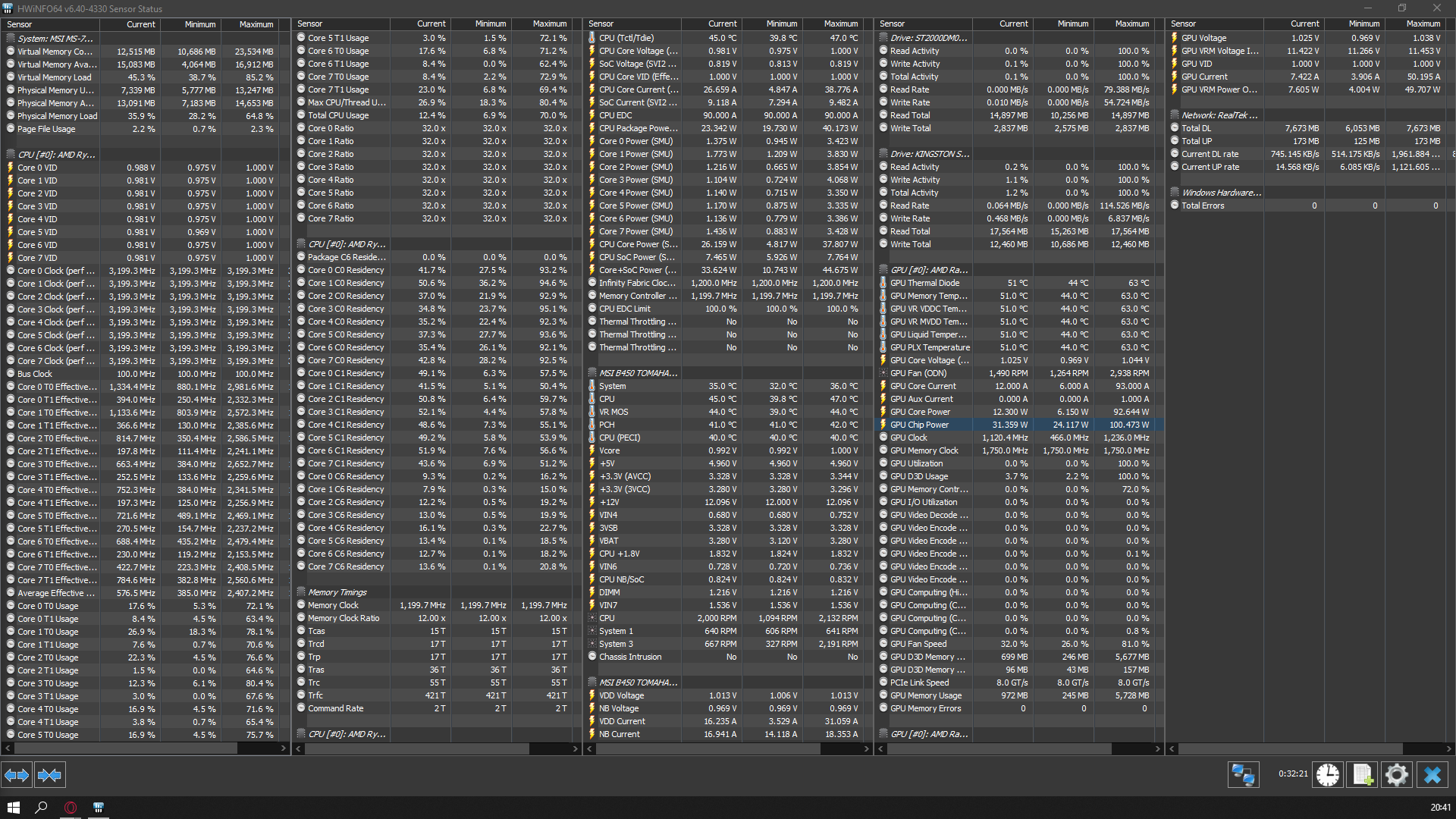Open sensor settings gear icon
The height and width of the screenshot is (819, 1456).
[x=1396, y=774]
